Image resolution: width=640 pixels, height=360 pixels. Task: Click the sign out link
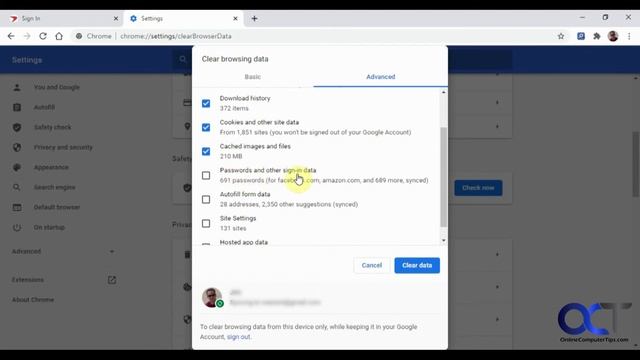pyautogui.click(x=238, y=337)
